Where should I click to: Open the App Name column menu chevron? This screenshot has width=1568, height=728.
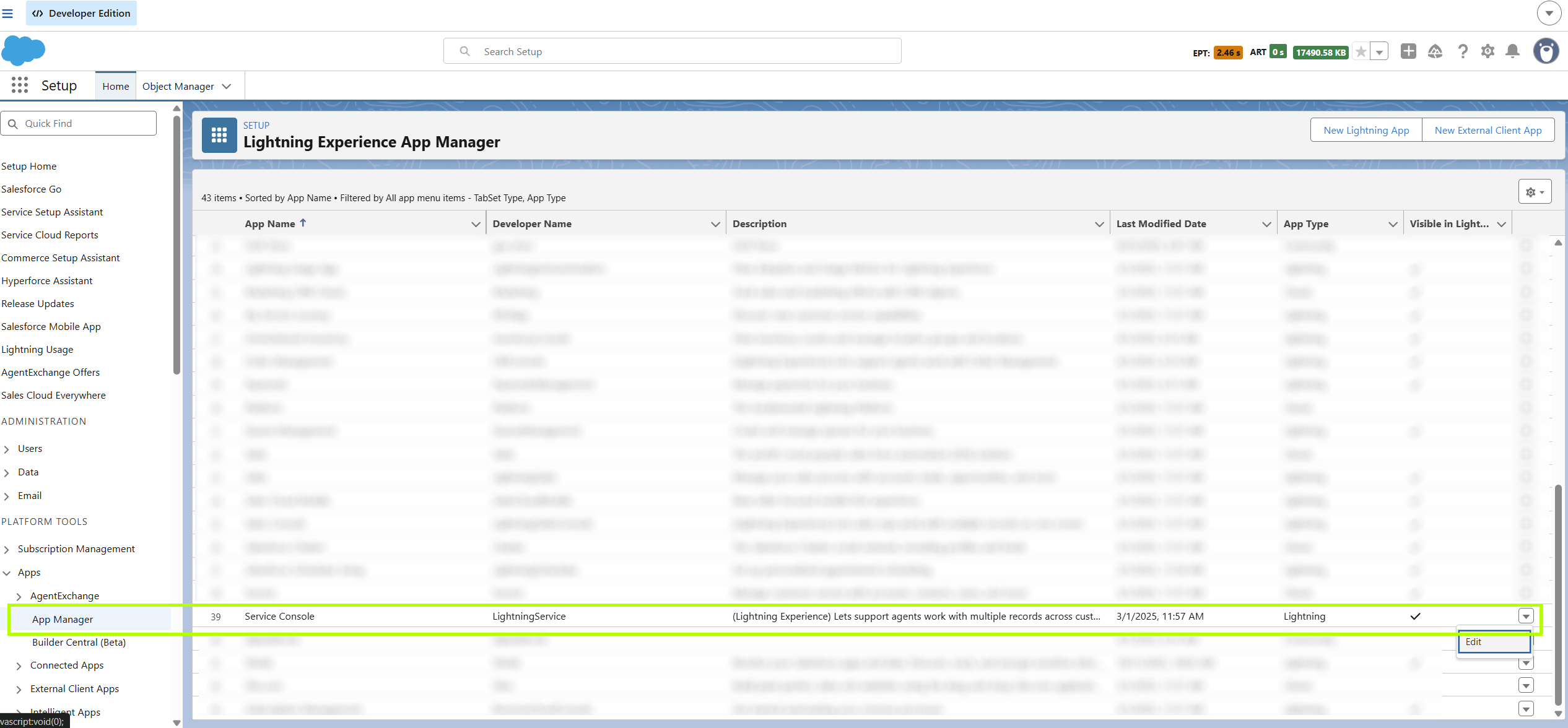[x=476, y=224]
